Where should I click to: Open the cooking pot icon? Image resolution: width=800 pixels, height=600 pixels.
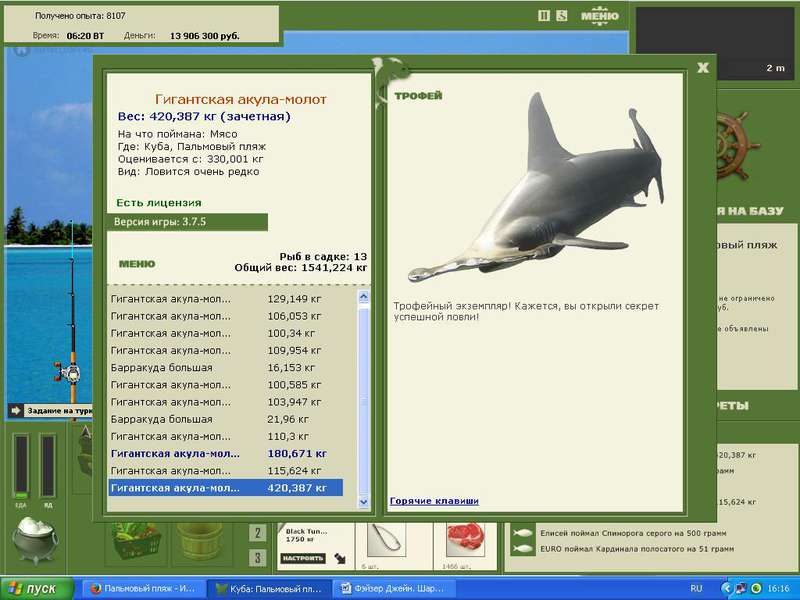(35, 540)
